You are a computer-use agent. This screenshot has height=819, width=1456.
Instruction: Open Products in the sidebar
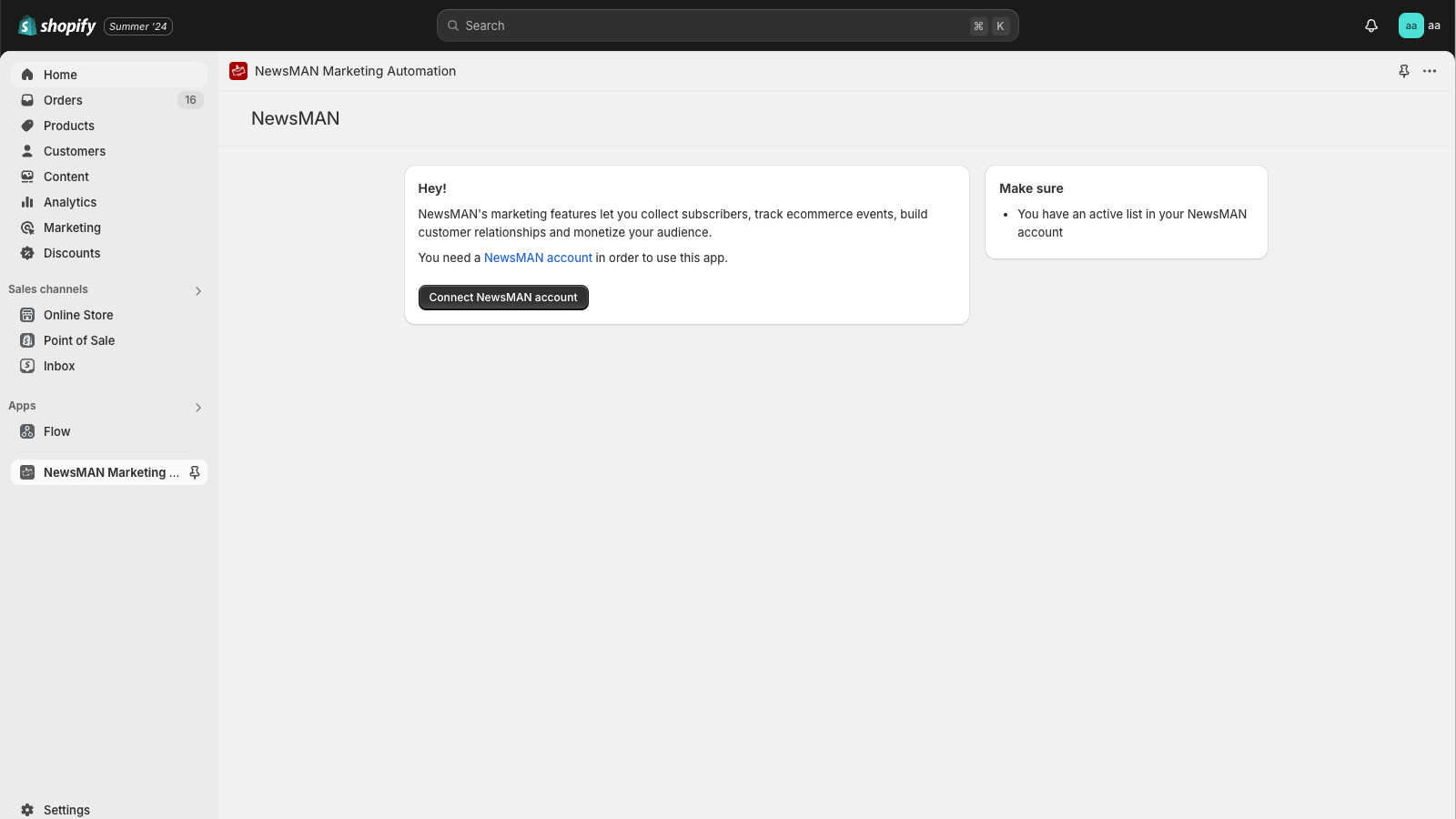pos(109,126)
